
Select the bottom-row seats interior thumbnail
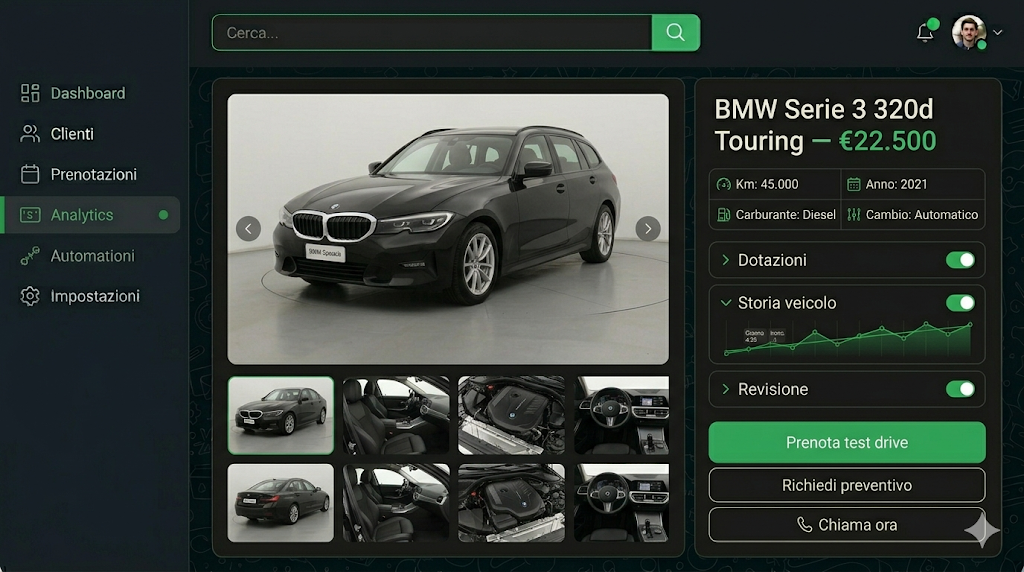[396, 503]
